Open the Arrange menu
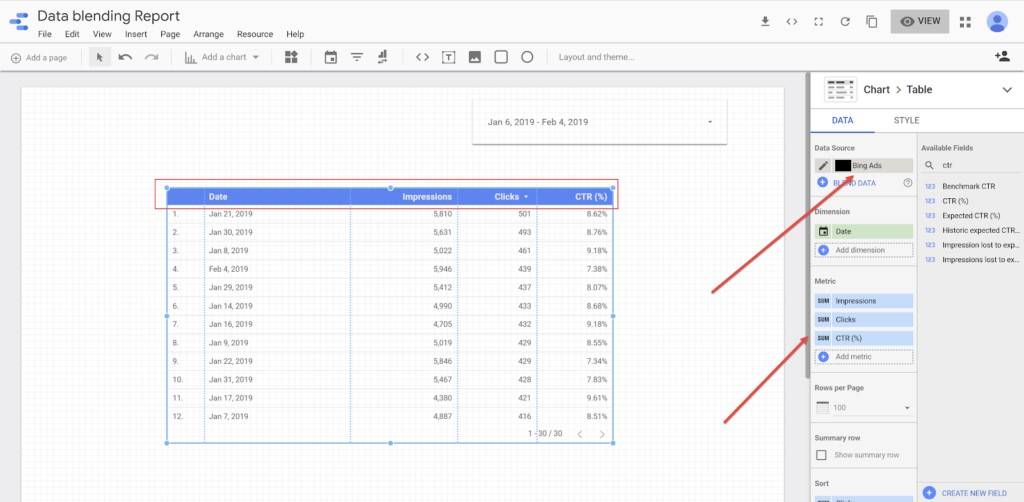Screen dimensions: 1024x502 tap(208, 34)
